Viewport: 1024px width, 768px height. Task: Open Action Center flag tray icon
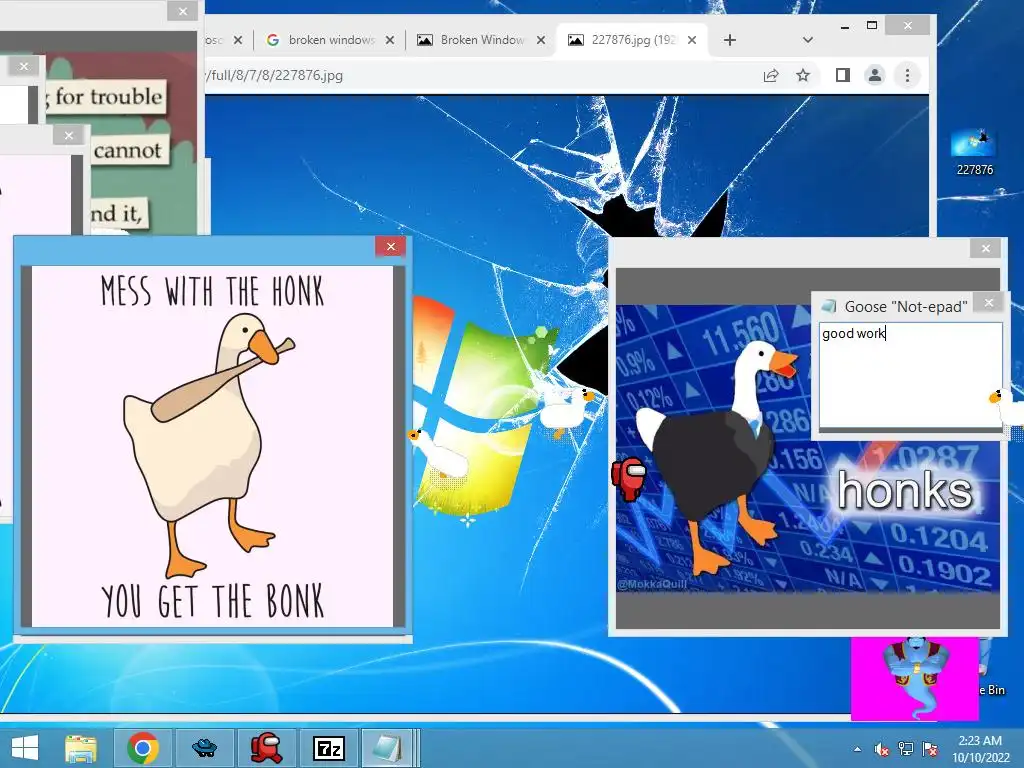point(930,749)
